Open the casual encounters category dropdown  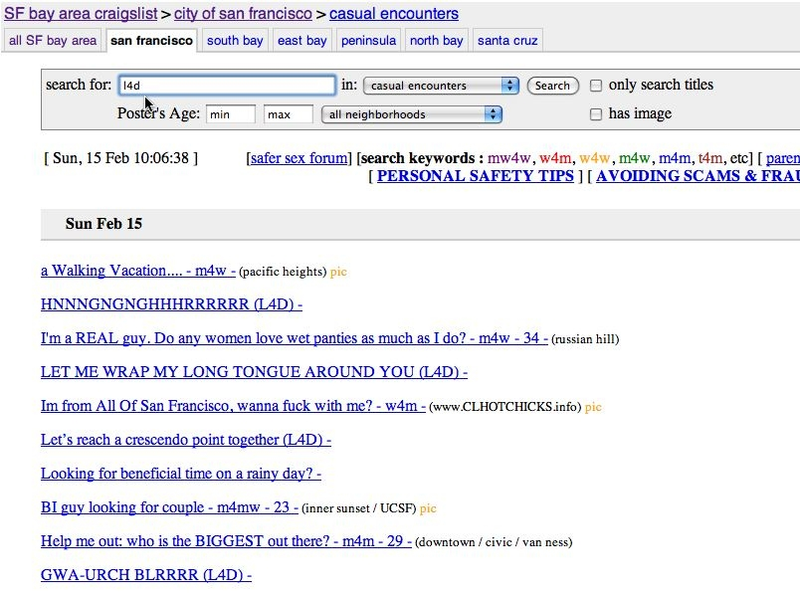point(441,85)
